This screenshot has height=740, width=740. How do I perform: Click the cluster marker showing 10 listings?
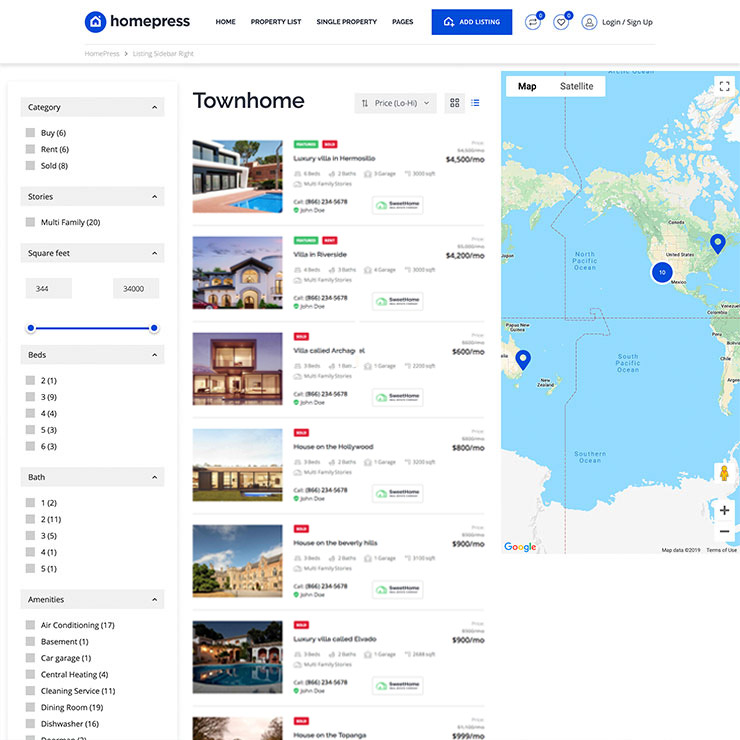[x=660, y=271]
